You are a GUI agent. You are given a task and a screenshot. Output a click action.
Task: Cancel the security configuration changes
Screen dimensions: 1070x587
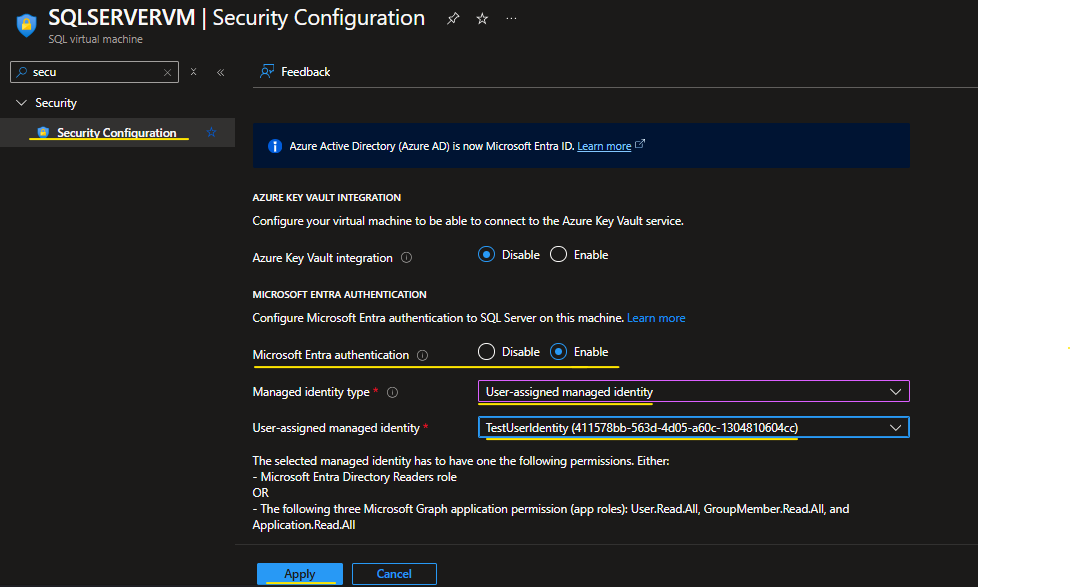point(394,574)
